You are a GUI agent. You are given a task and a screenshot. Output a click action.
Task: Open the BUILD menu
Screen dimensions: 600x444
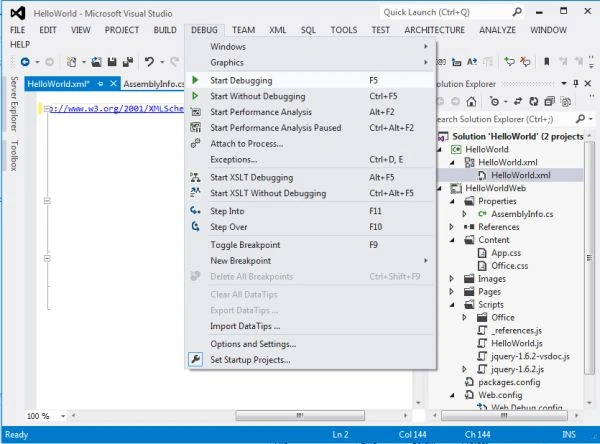click(x=165, y=30)
